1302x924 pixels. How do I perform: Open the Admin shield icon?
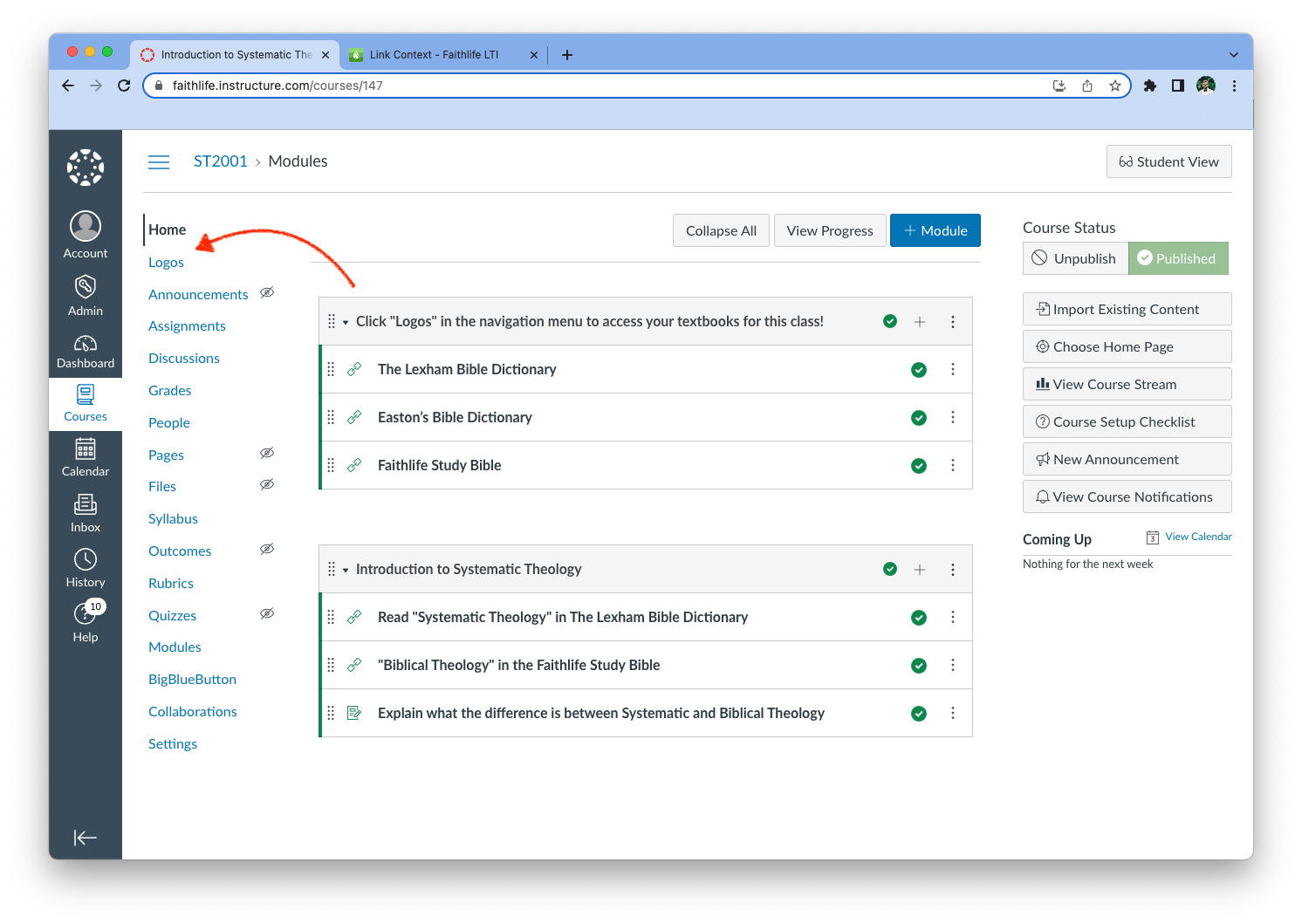(86, 295)
